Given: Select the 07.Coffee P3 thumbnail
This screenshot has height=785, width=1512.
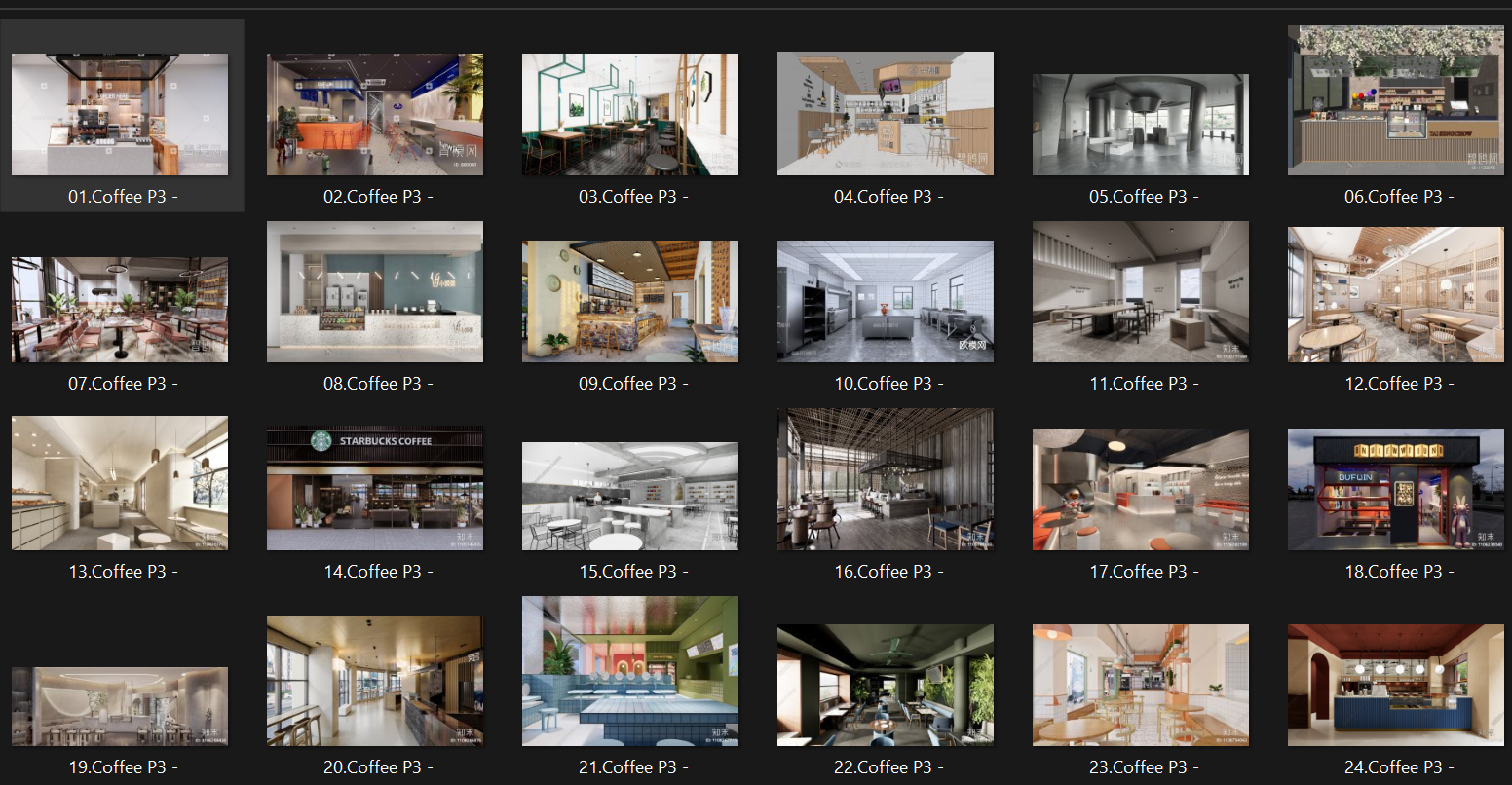Looking at the screenshot, I should click(120, 310).
